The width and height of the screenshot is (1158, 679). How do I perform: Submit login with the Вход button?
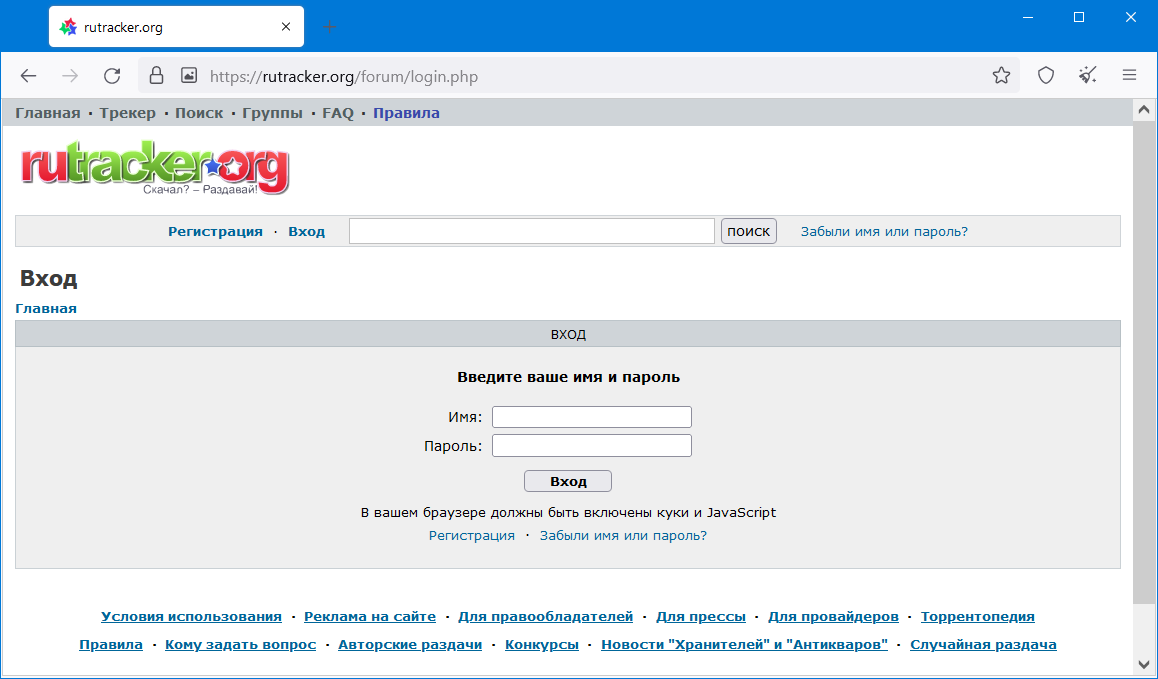(568, 481)
